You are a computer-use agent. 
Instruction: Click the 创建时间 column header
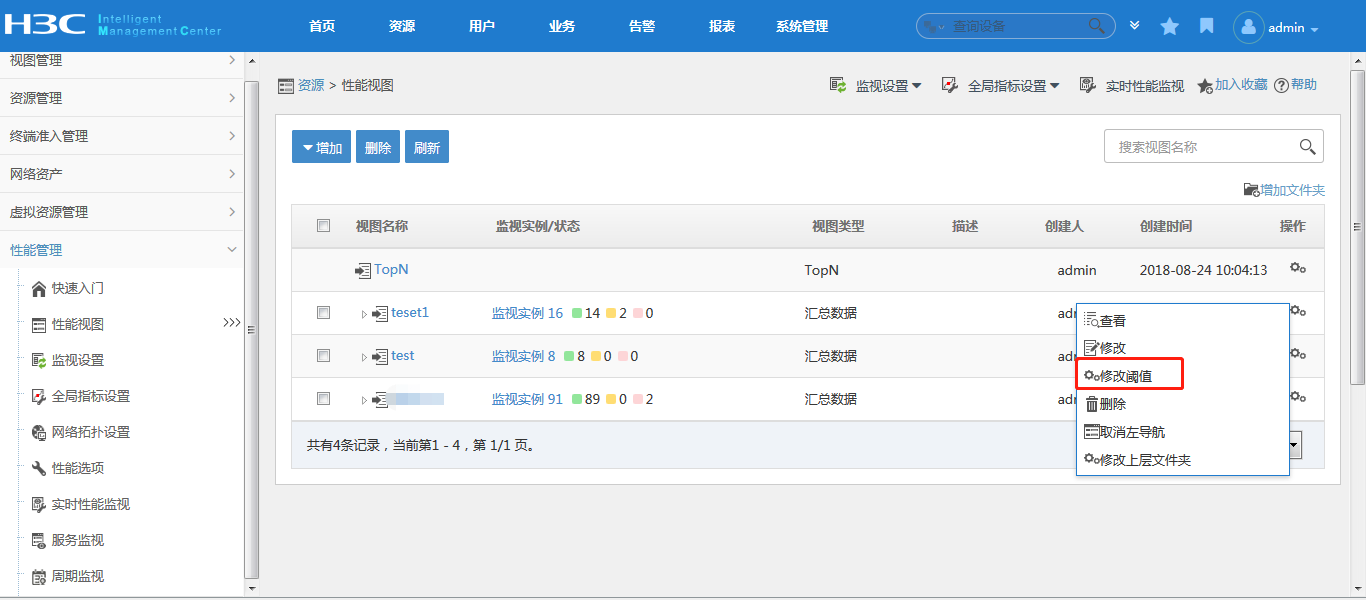pos(1166,226)
